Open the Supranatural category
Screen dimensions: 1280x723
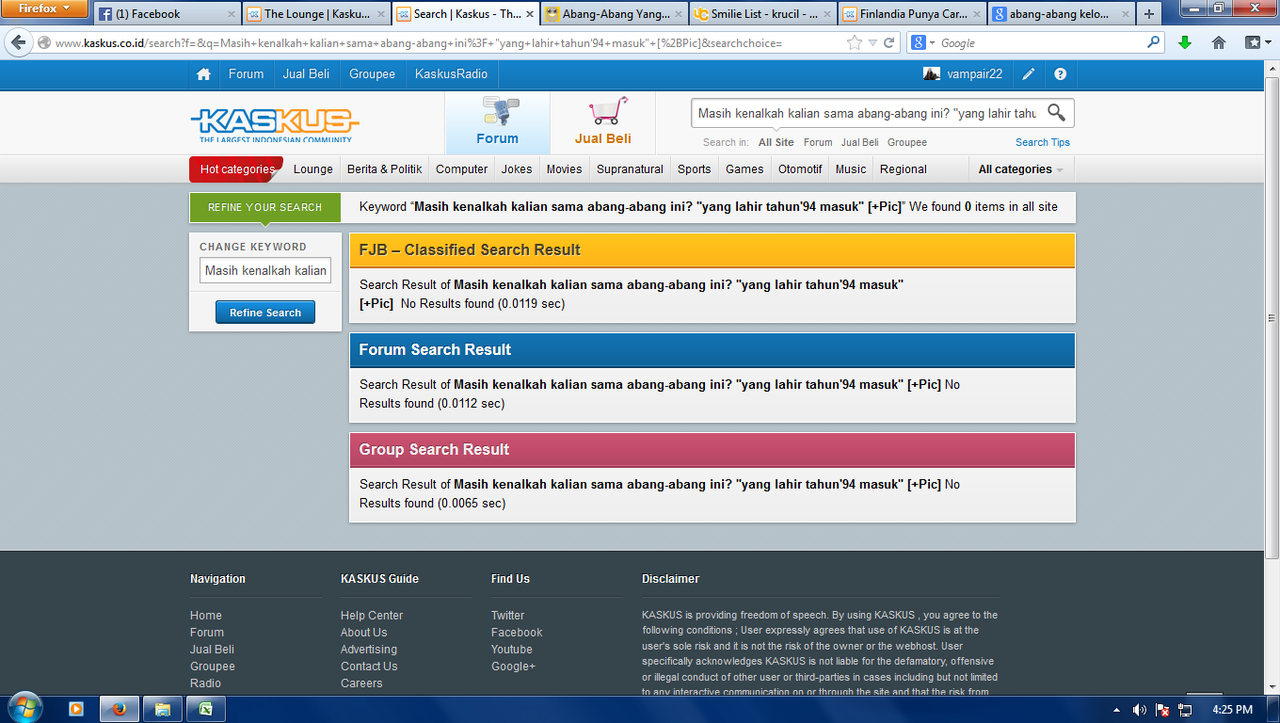pyautogui.click(x=630, y=169)
